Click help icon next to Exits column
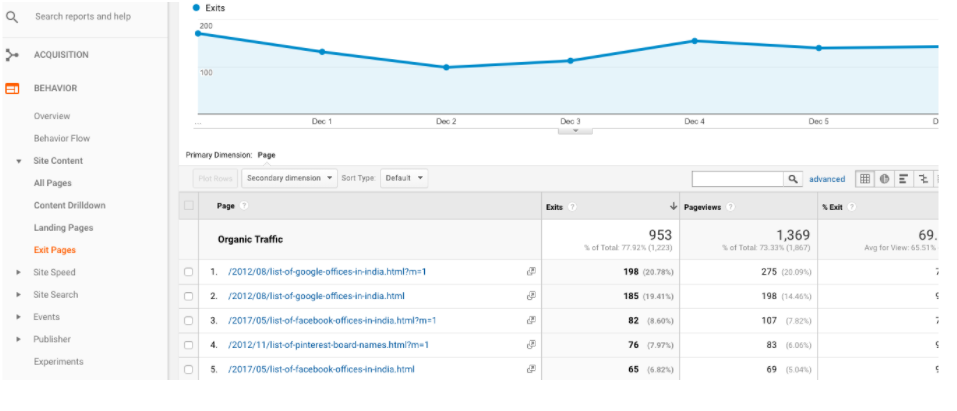957x411 pixels. (572, 207)
